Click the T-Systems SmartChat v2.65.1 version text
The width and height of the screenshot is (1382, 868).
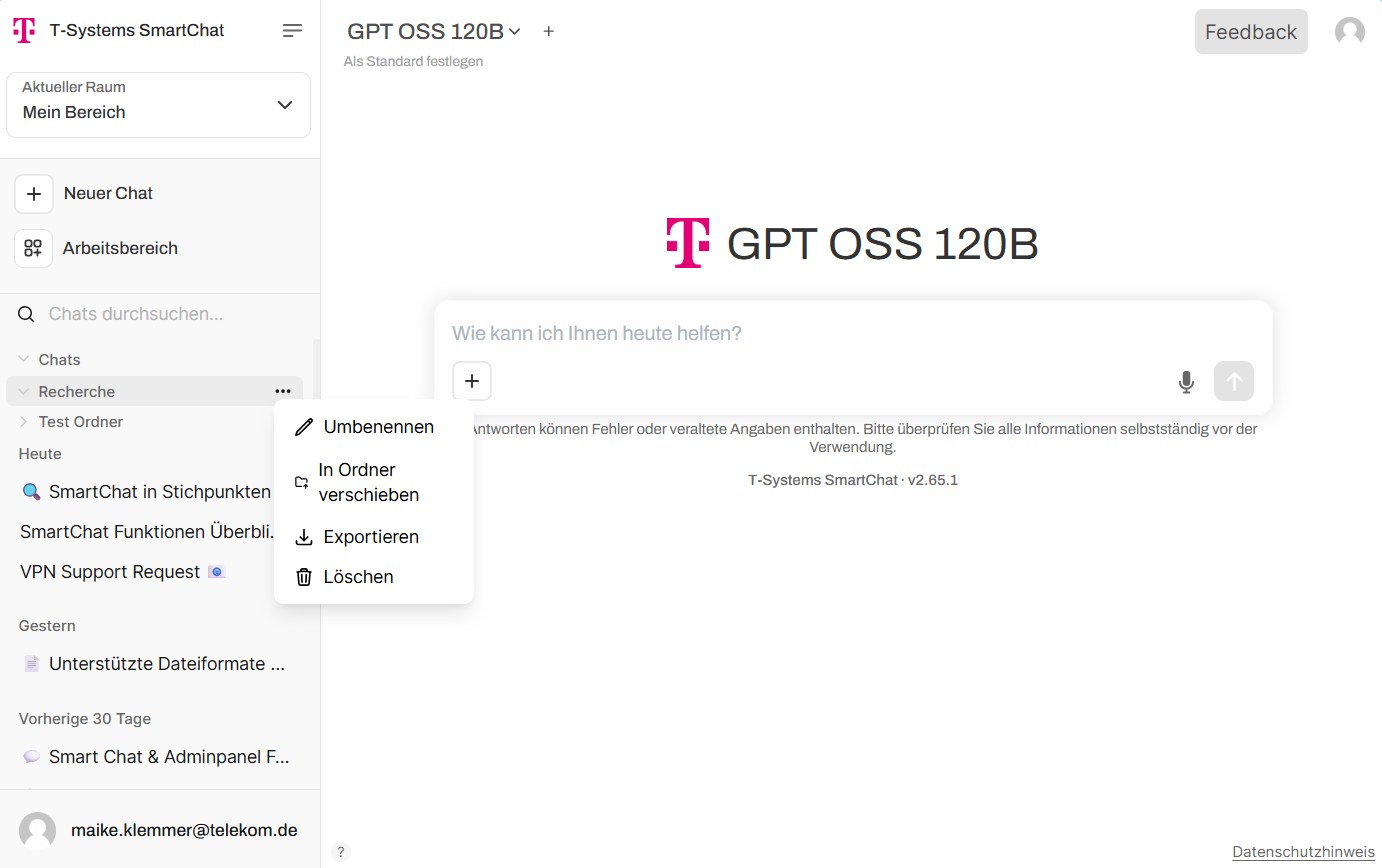coord(853,480)
